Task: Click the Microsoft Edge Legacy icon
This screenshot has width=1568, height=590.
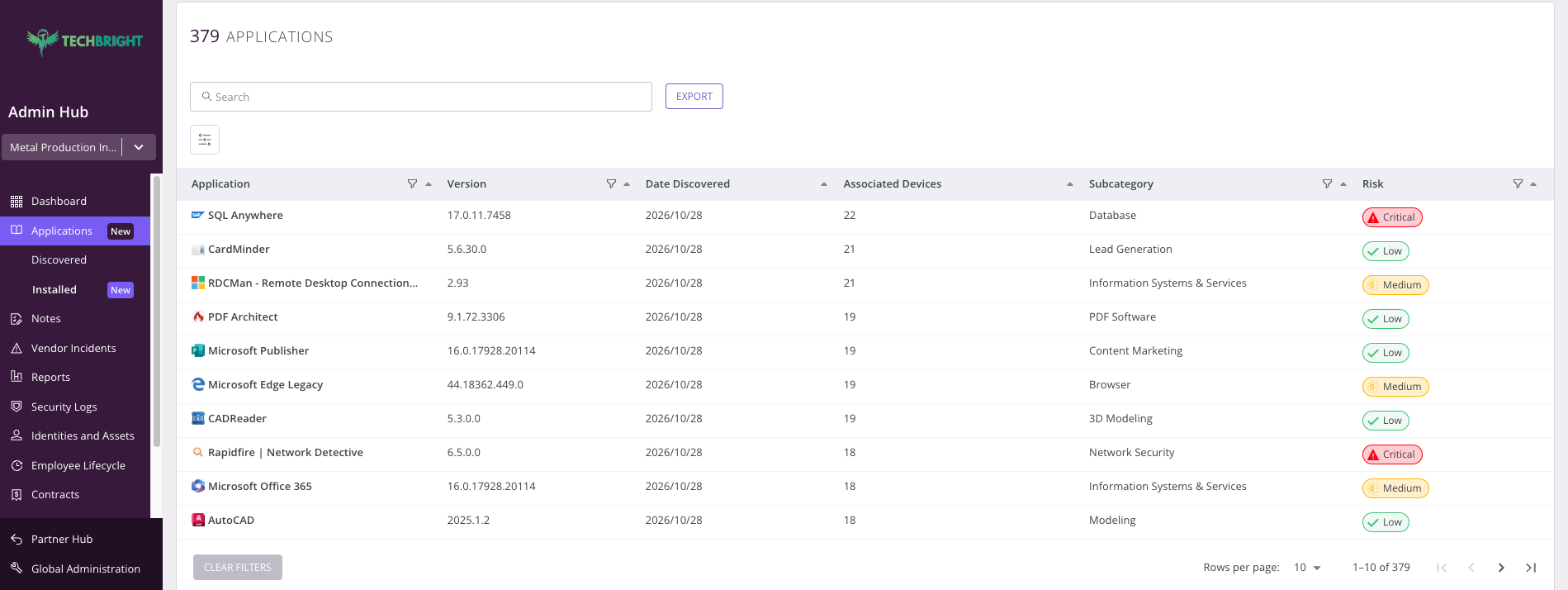Action: coord(198,384)
